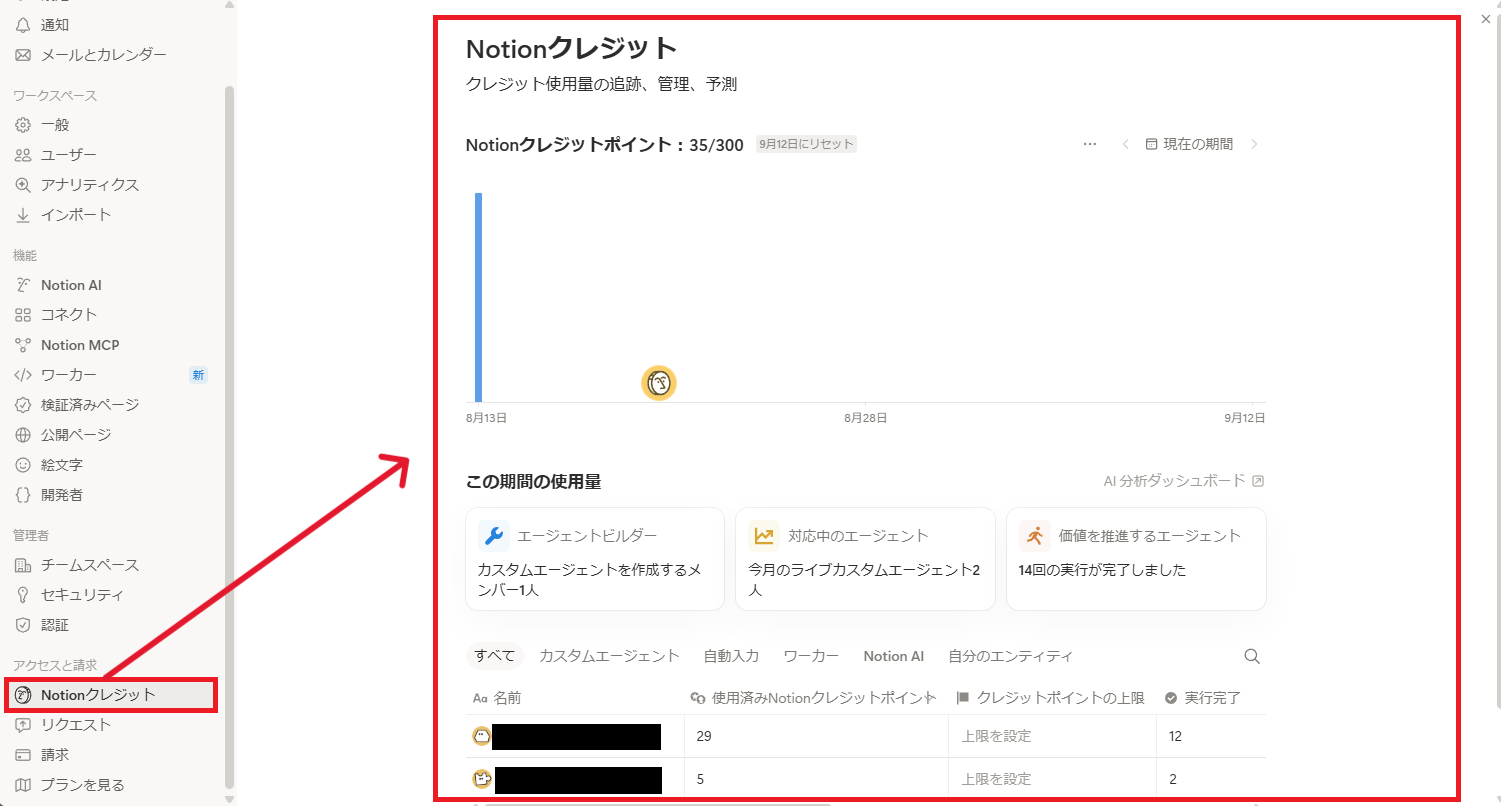Open the 現在の期間 period picker
1501x806 pixels.
(1189, 144)
